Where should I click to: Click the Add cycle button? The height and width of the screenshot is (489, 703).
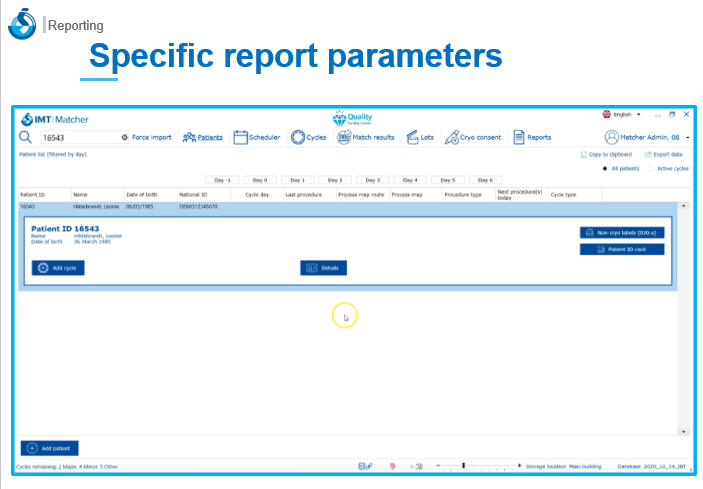click(58, 268)
